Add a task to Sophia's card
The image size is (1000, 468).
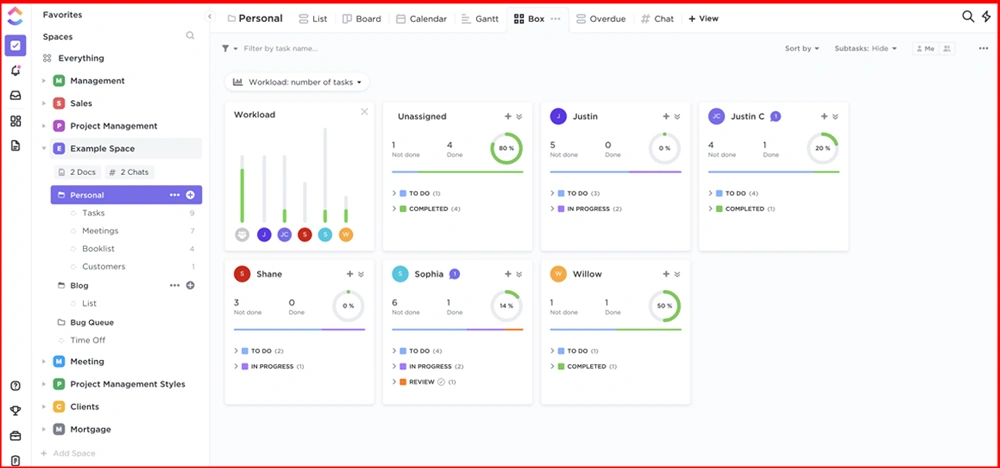click(x=508, y=274)
